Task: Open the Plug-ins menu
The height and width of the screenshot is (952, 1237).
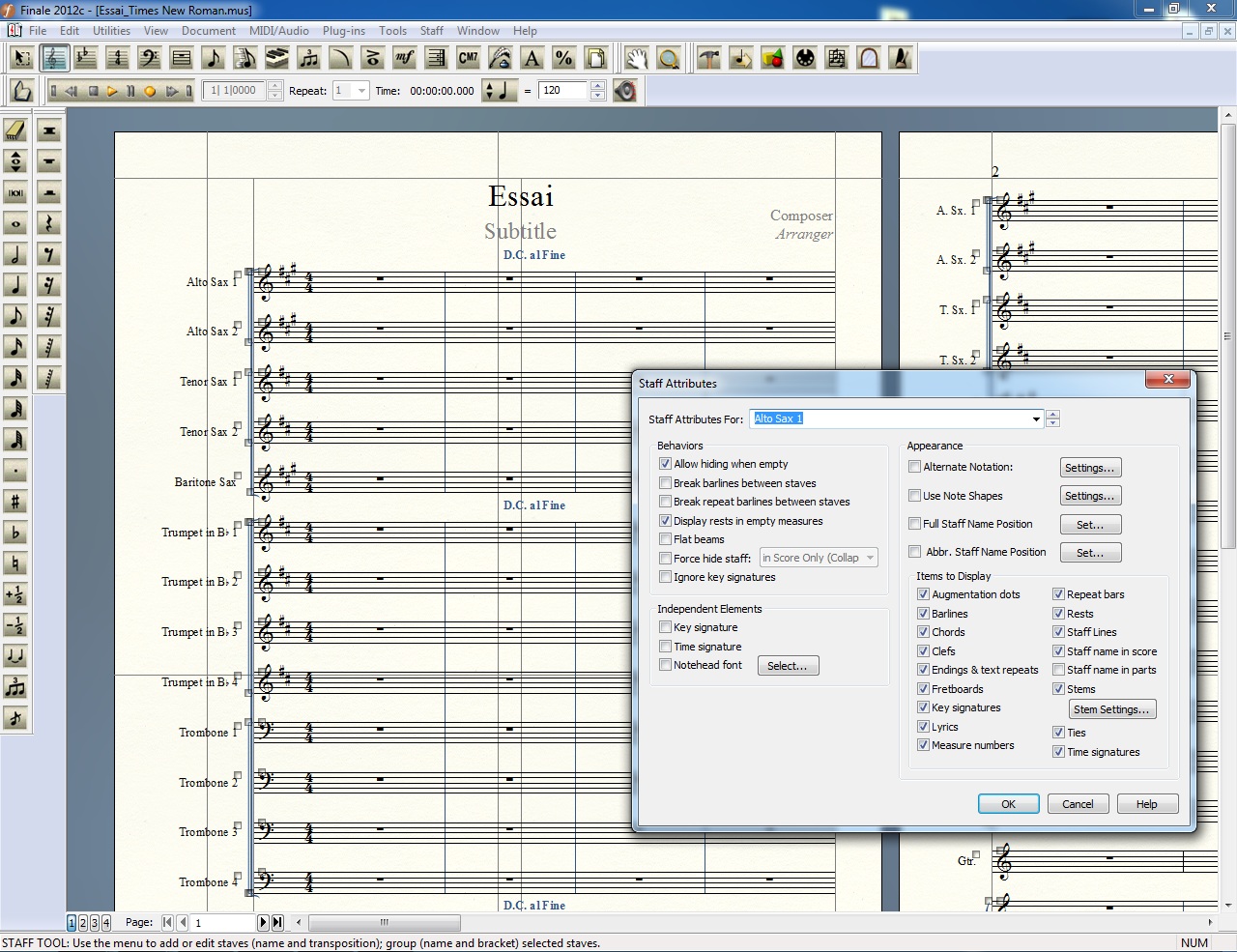Action: (344, 31)
